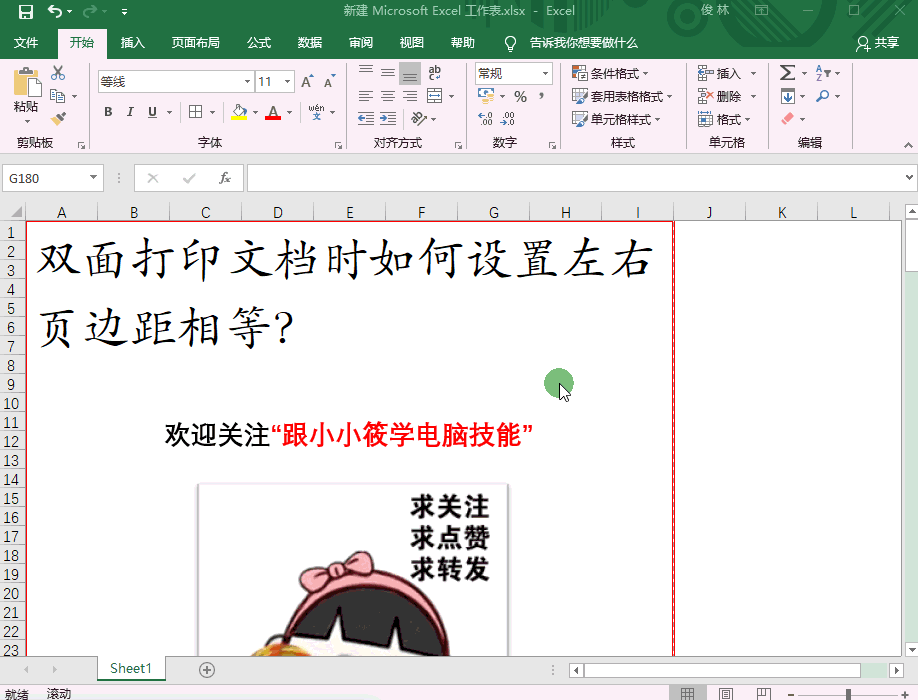Expand the number format 常规 dropdown

(546, 73)
